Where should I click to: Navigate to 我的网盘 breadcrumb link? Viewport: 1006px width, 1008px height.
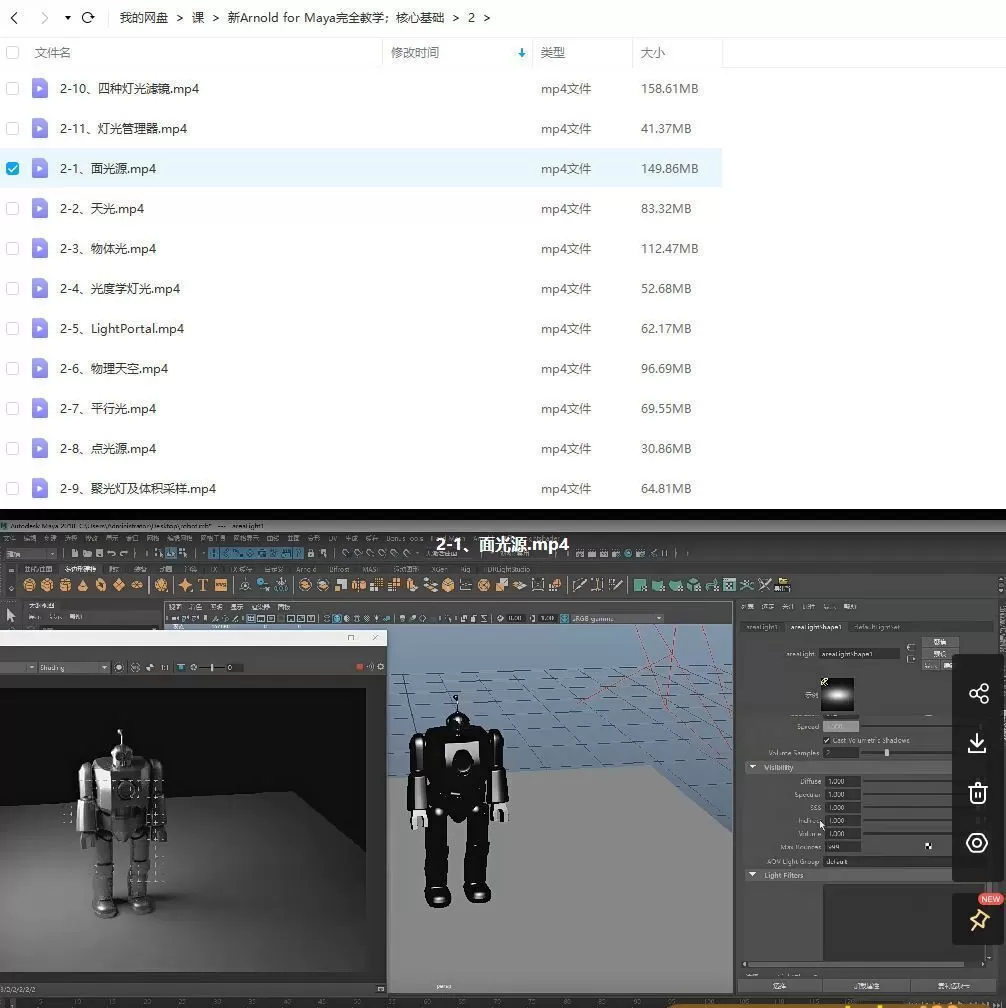144,18
